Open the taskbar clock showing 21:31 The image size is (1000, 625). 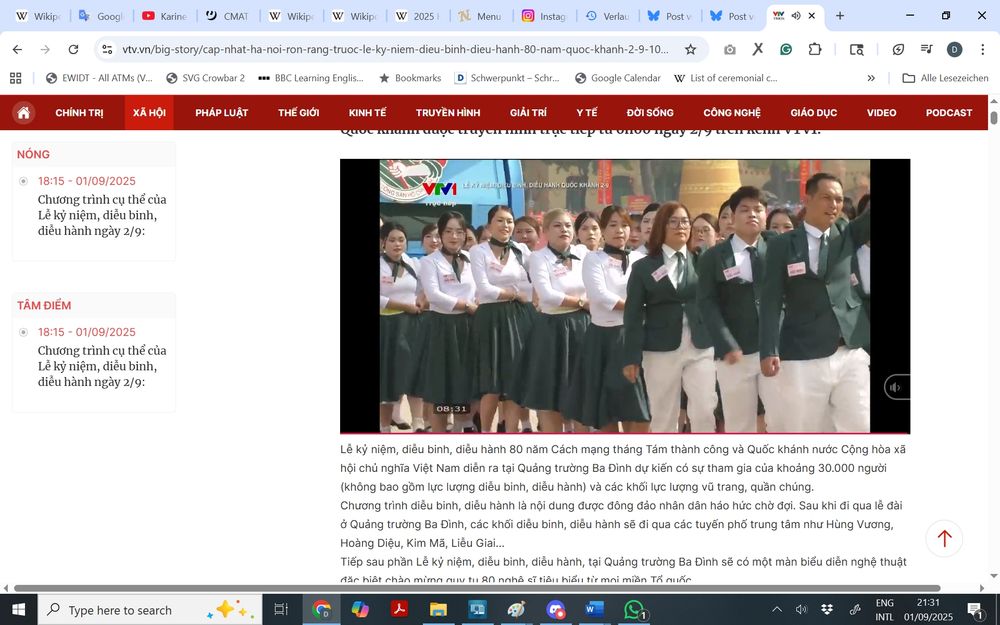click(929, 610)
